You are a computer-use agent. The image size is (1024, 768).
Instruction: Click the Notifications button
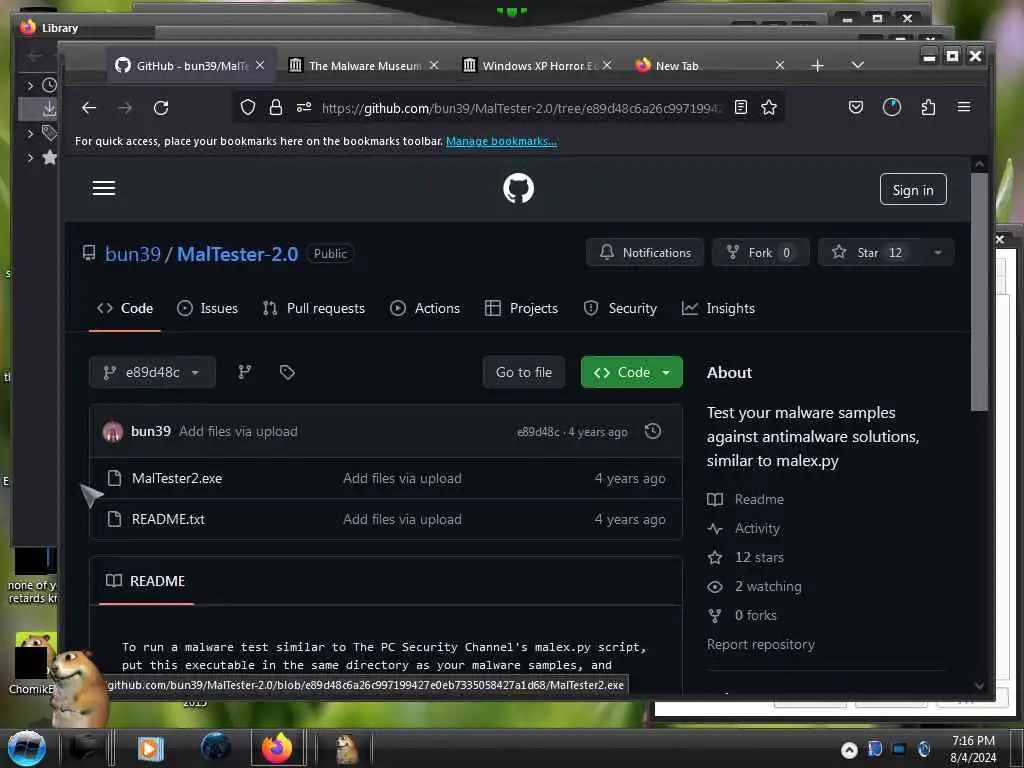tap(645, 253)
